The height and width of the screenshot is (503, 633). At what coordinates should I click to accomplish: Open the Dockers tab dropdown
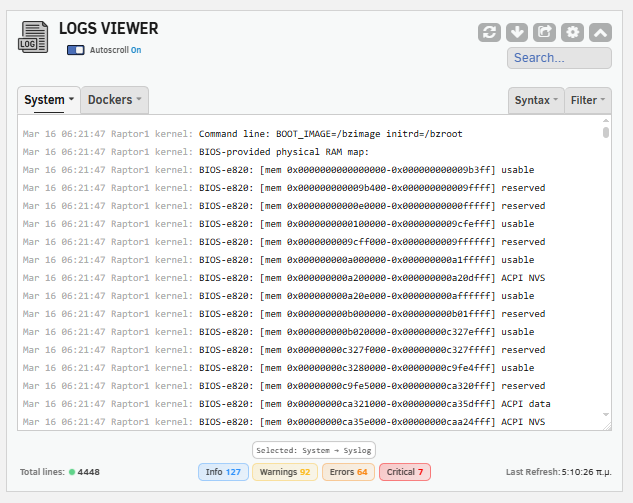[115, 100]
